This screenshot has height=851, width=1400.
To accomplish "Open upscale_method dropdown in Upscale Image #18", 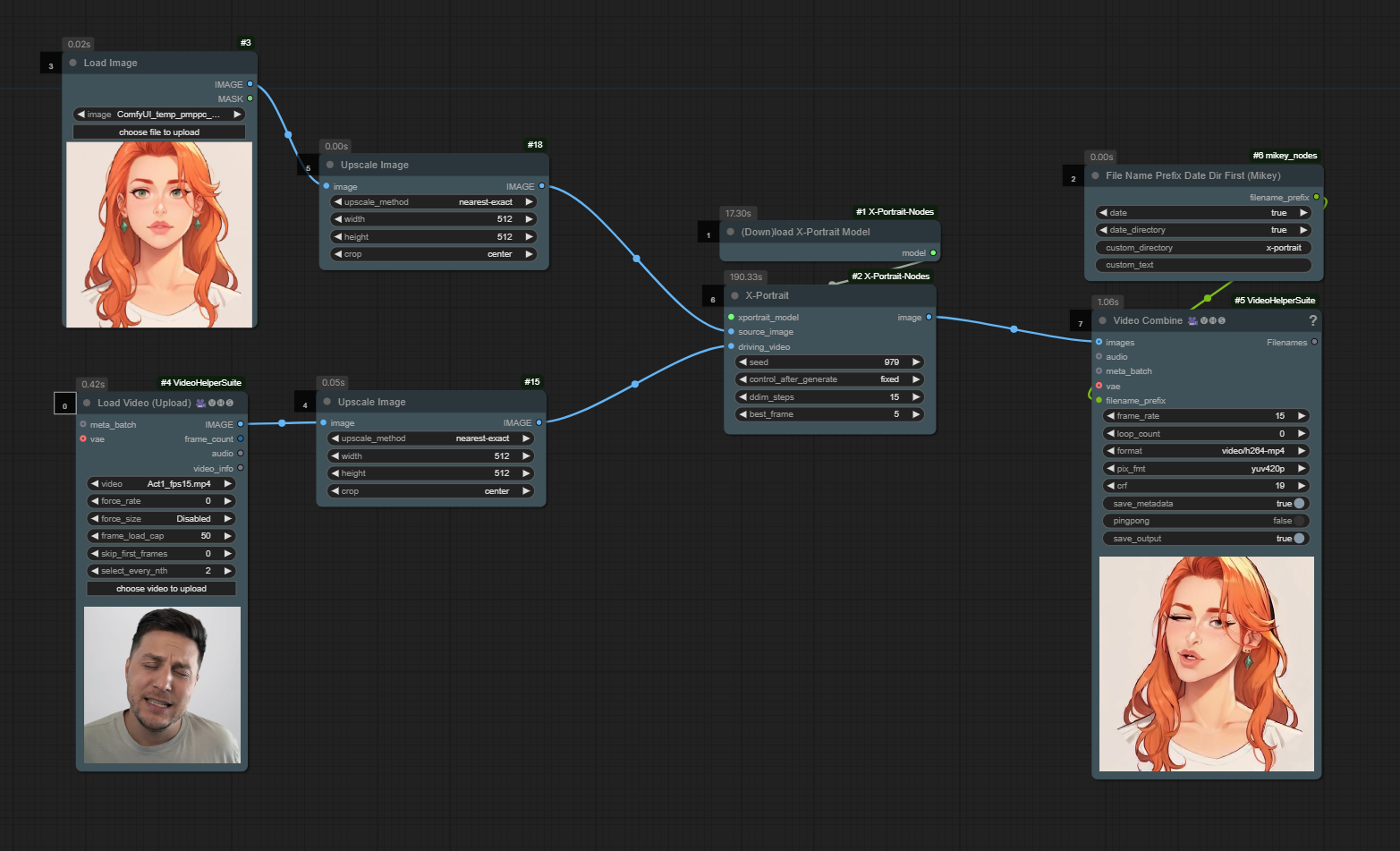I will 433,202.
